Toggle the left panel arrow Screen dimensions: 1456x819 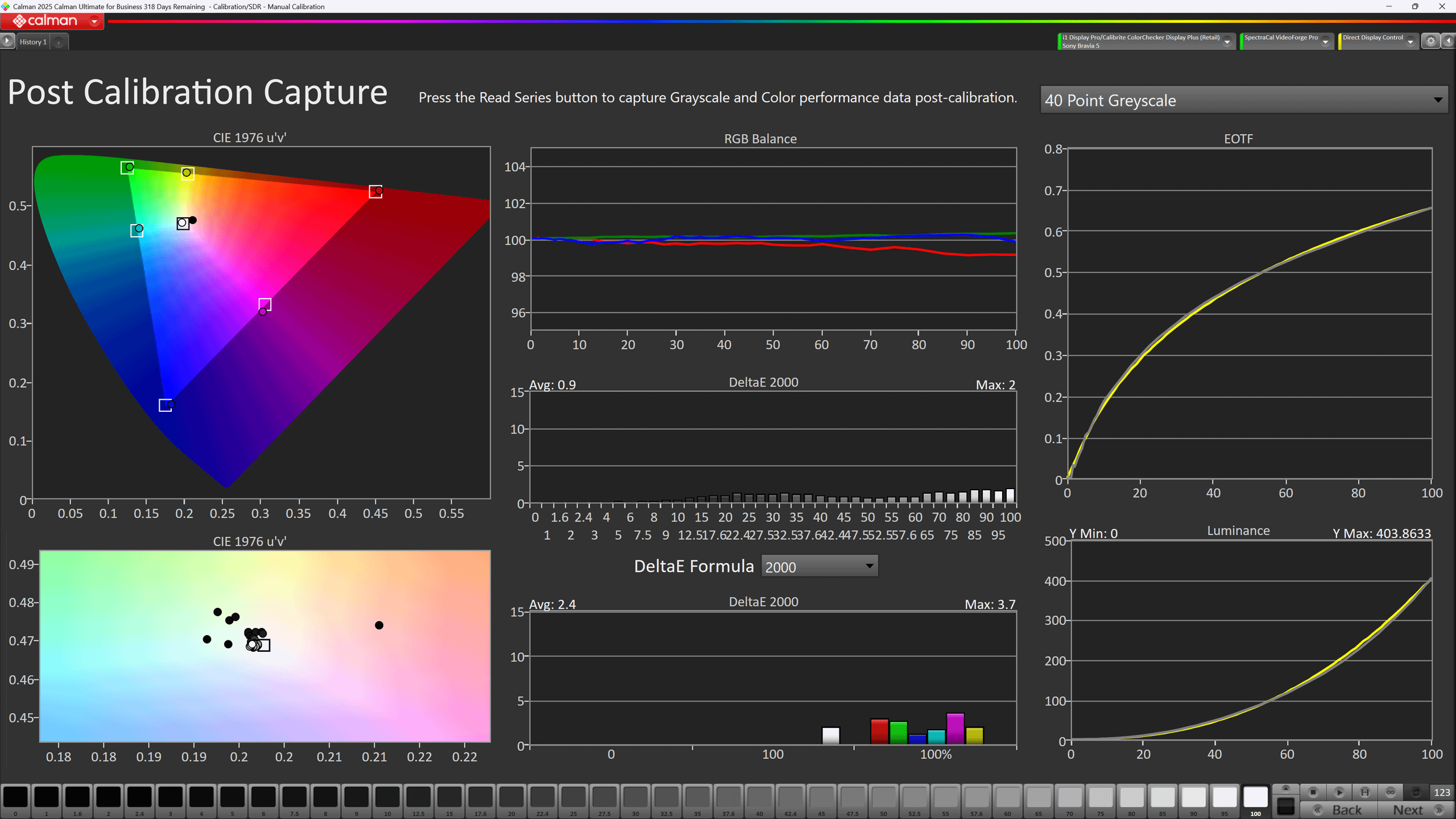[x=7, y=41]
